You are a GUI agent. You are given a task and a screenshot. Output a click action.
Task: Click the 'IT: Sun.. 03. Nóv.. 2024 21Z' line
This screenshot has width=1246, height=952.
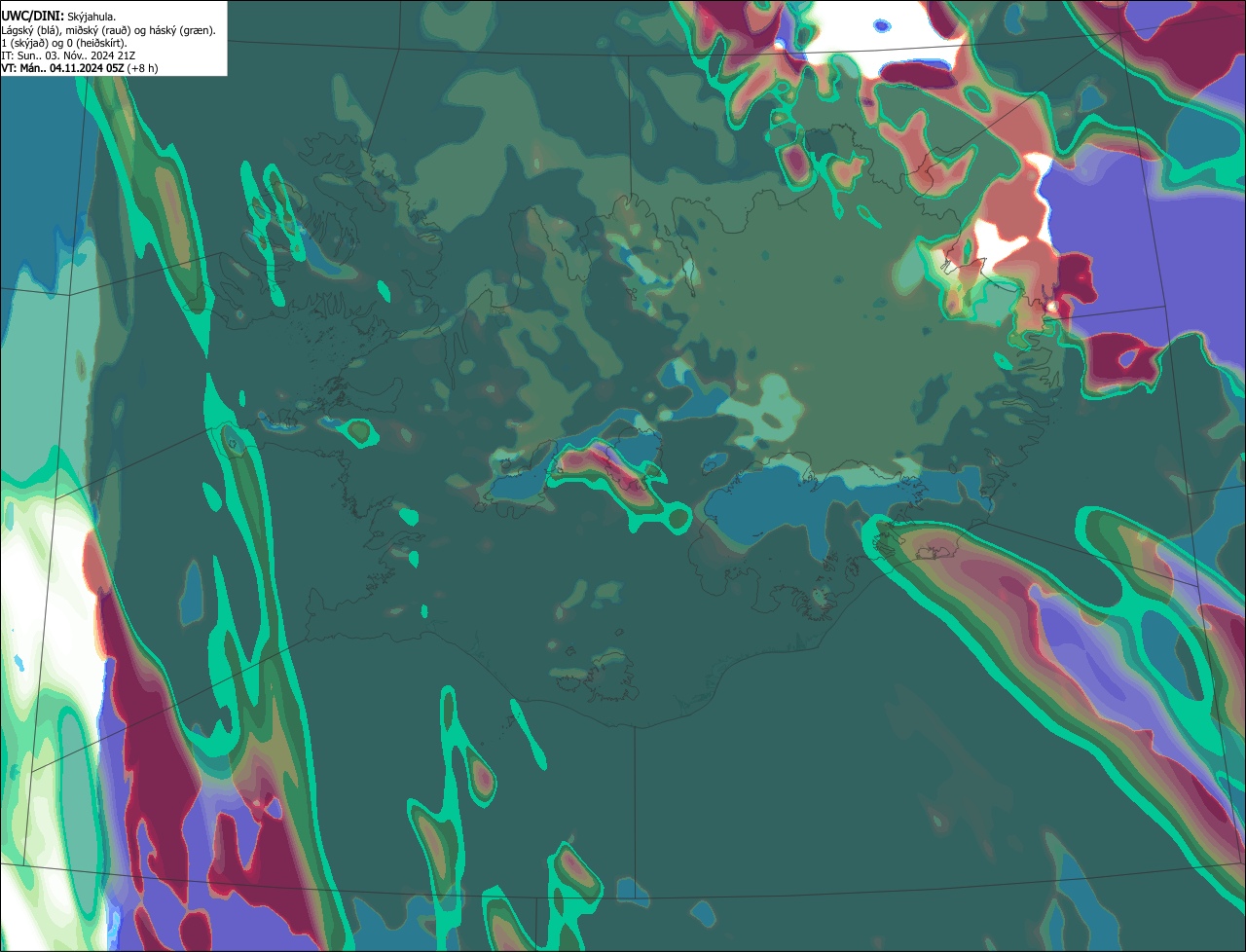point(68,55)
